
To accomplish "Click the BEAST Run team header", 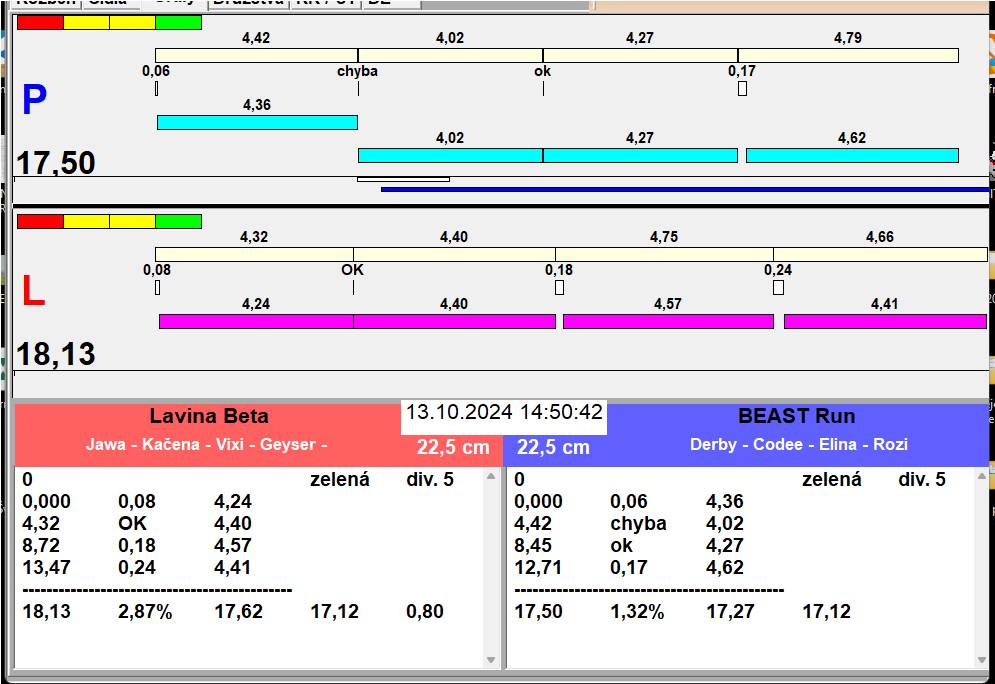I will pos(796,417).
